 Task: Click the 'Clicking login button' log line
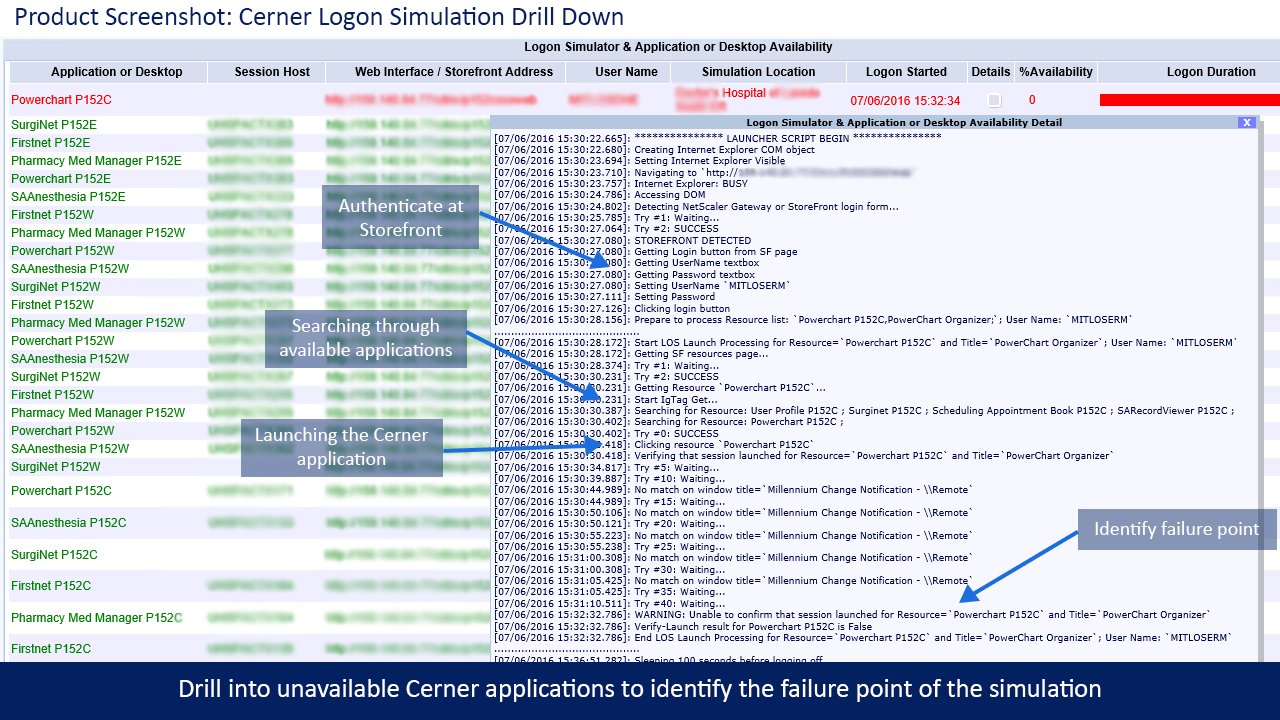(612, 309)
